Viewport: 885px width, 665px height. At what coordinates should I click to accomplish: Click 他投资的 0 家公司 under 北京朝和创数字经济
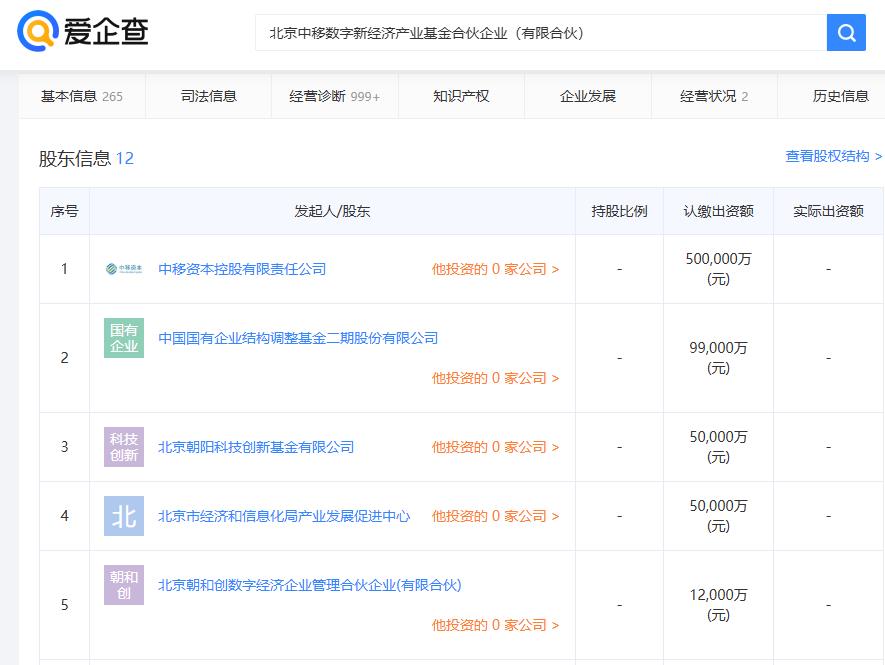pos(496,624)
